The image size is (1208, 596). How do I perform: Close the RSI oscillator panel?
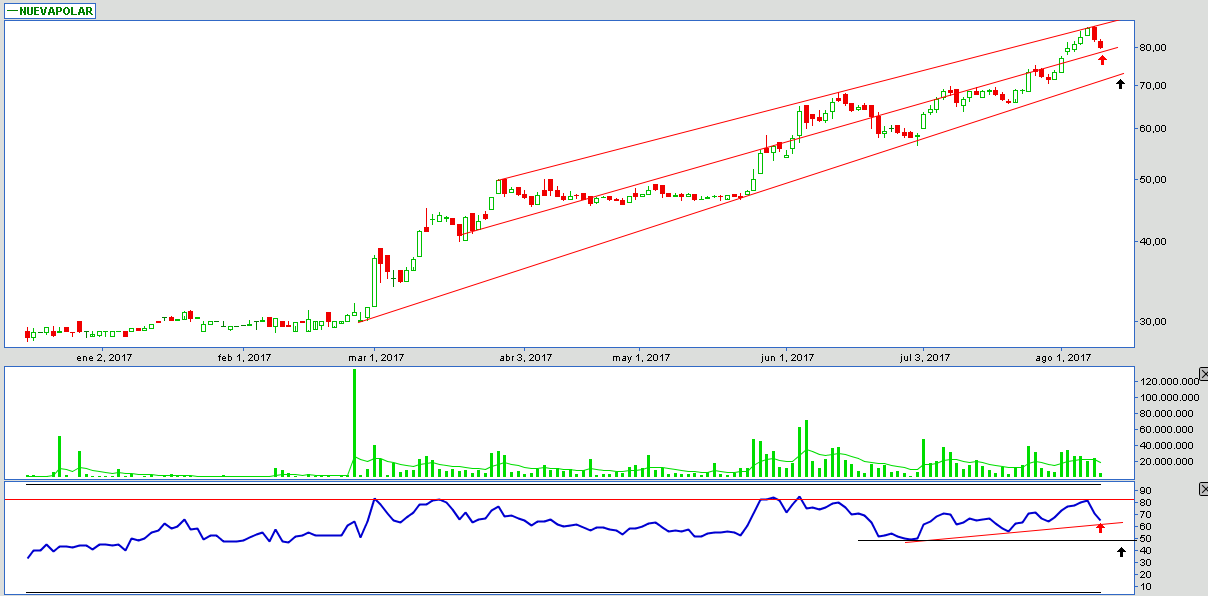[1203, 488]
